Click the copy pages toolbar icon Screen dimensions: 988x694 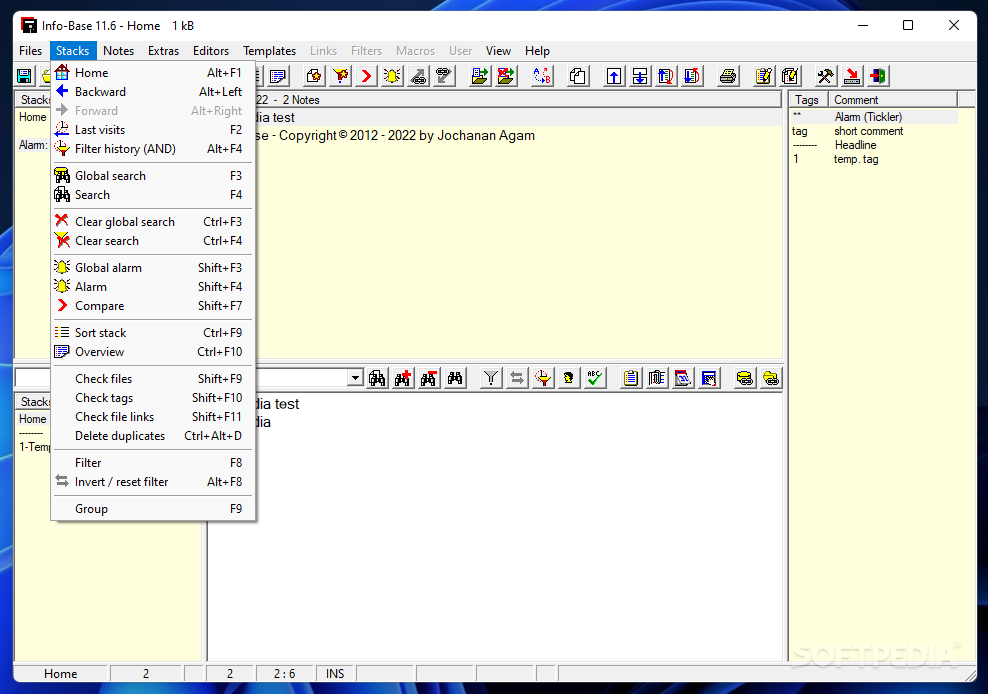tap(578, 76)
